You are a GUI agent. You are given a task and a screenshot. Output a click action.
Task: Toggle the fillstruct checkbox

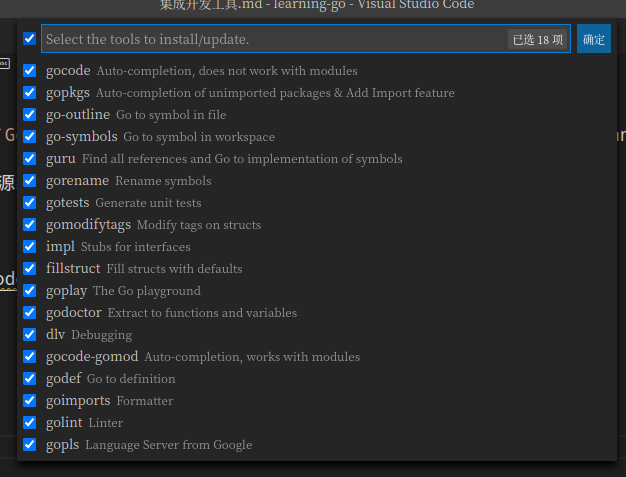click(29, 269)
